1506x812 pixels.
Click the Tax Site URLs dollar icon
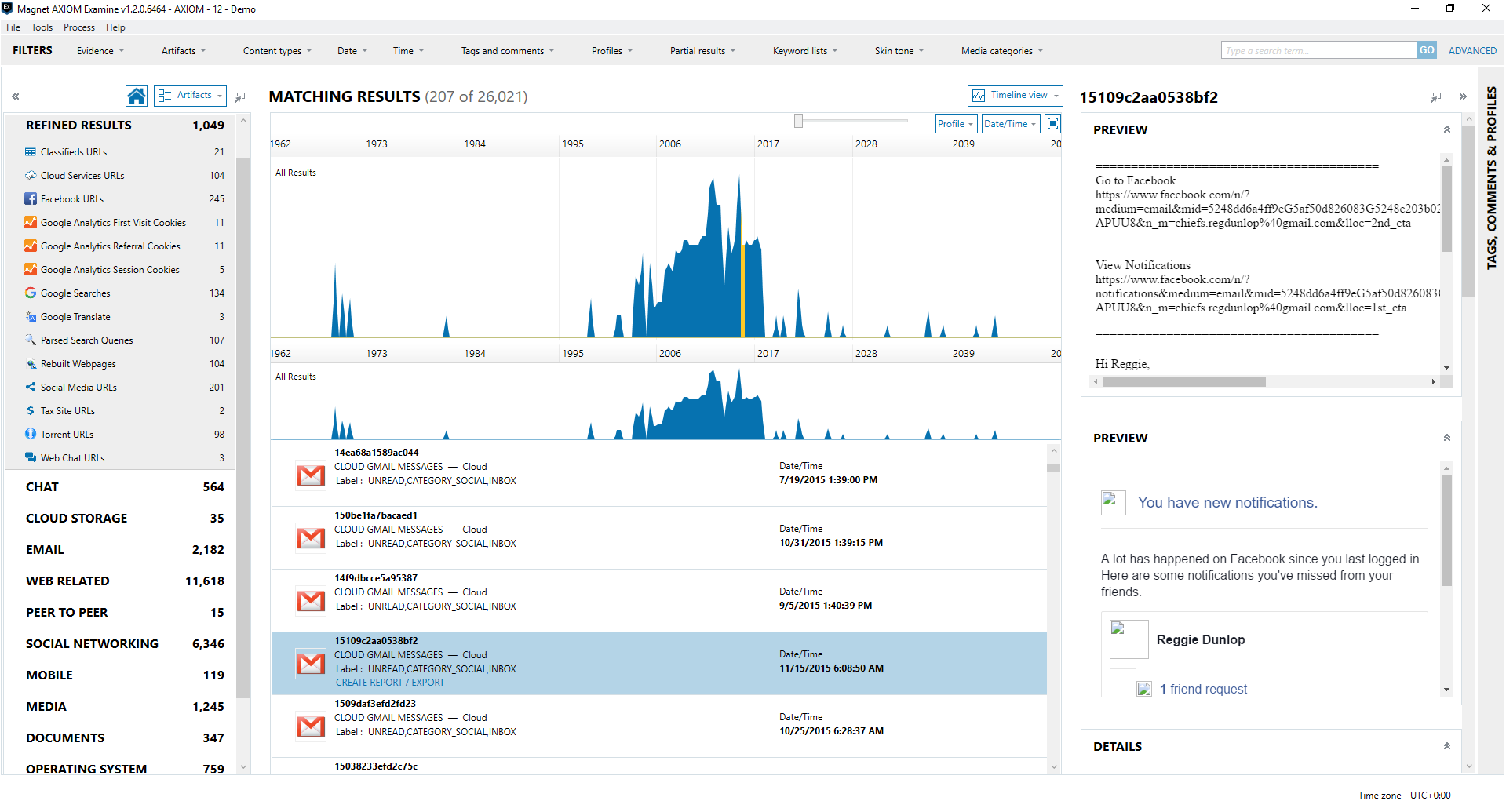[31, 411]
